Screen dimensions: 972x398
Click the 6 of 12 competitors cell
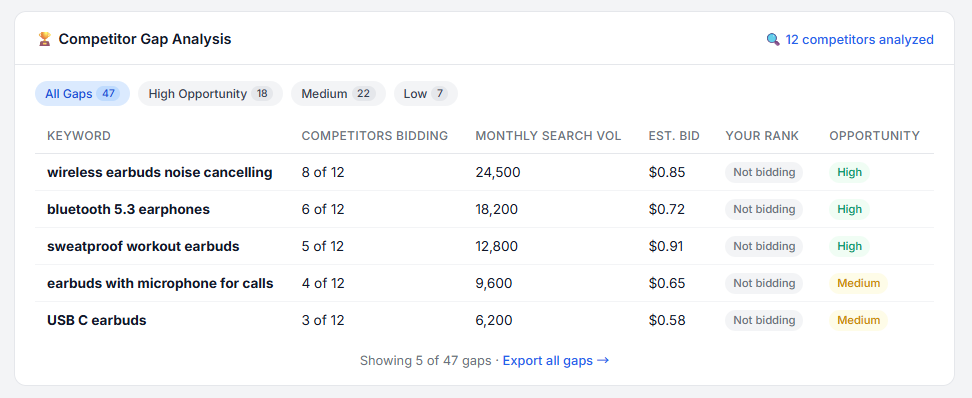[322, 210]
